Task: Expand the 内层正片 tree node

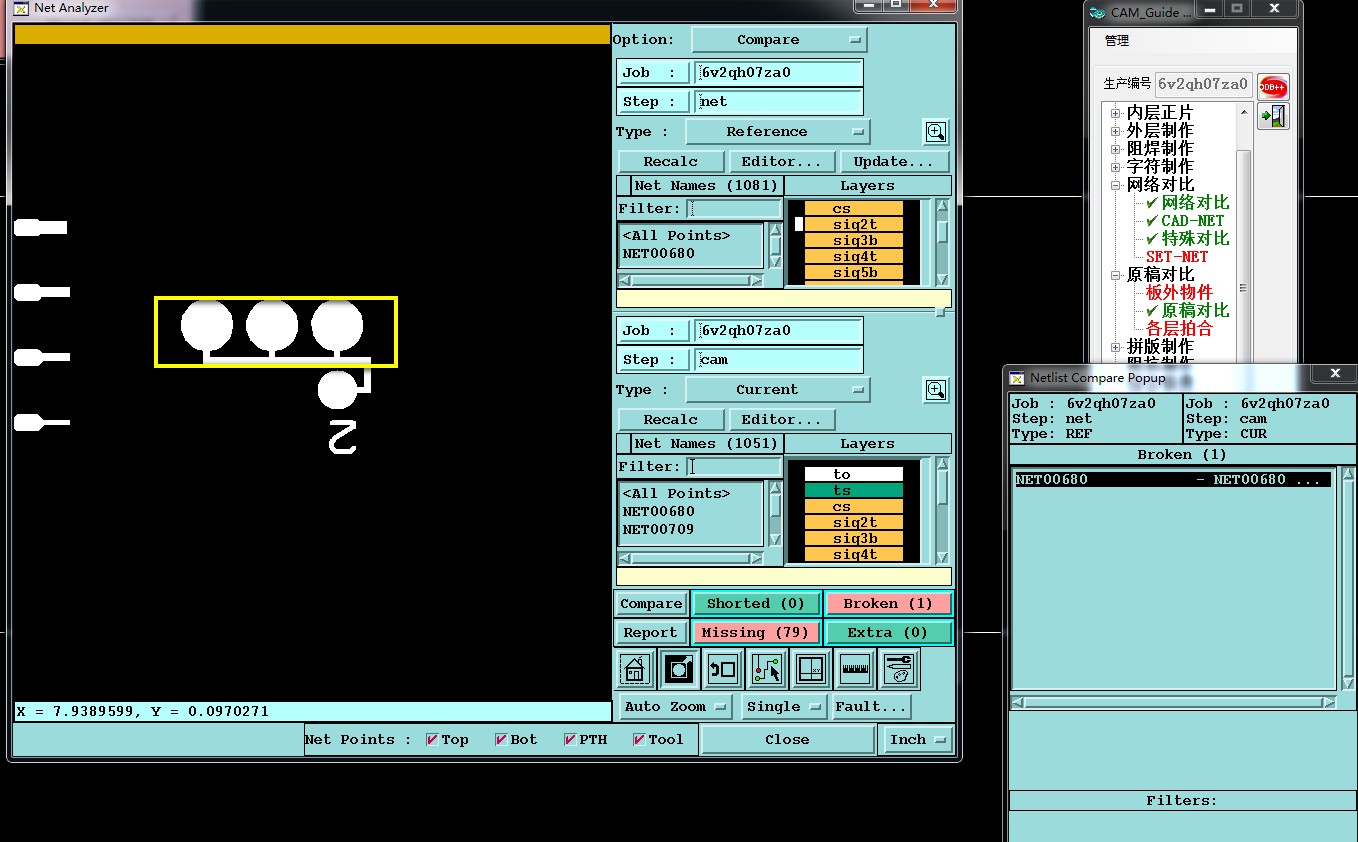Action: (1115, 113)
